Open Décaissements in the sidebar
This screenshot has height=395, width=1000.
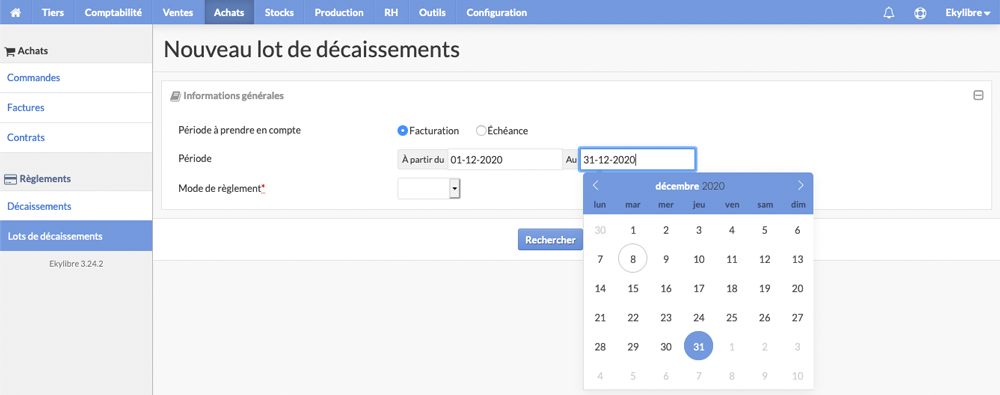76,206
